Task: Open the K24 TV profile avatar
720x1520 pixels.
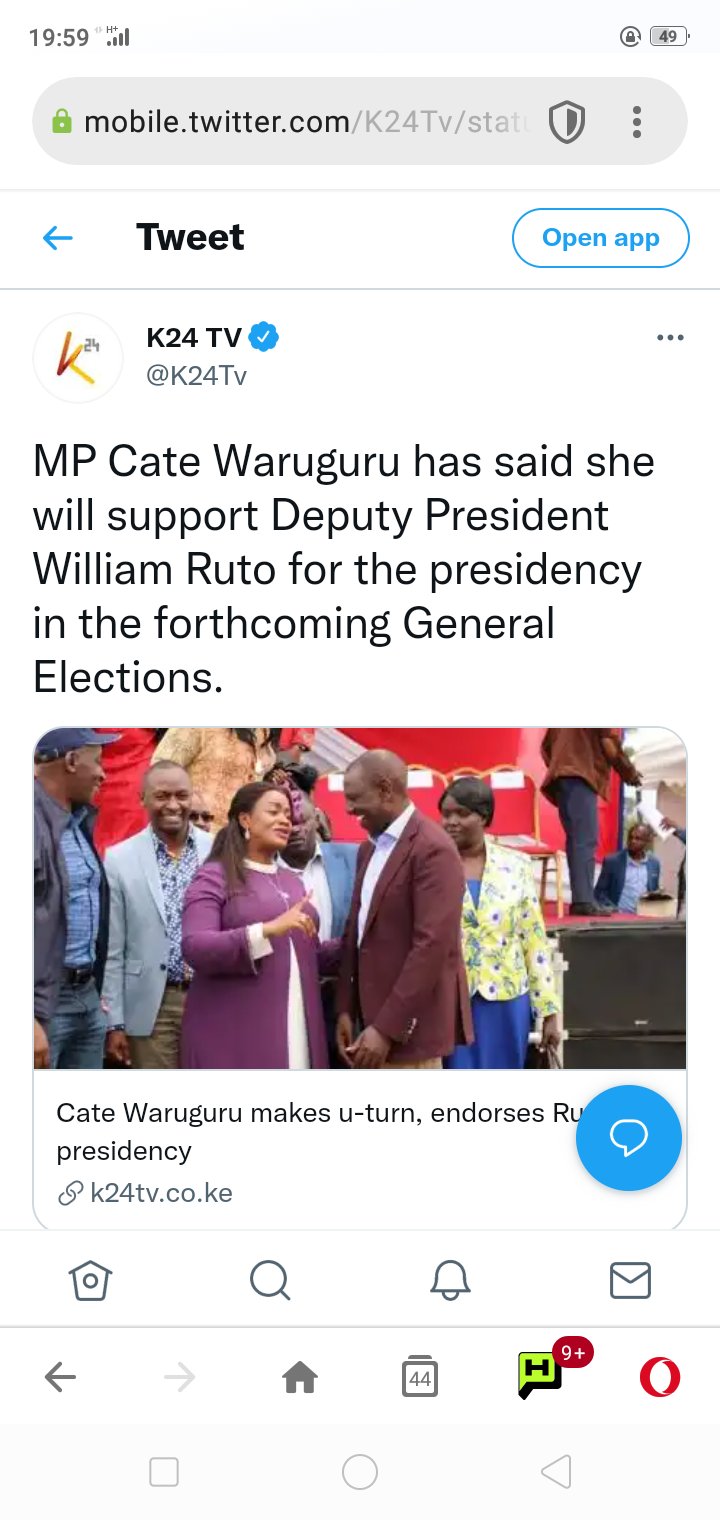Action: 78,358
